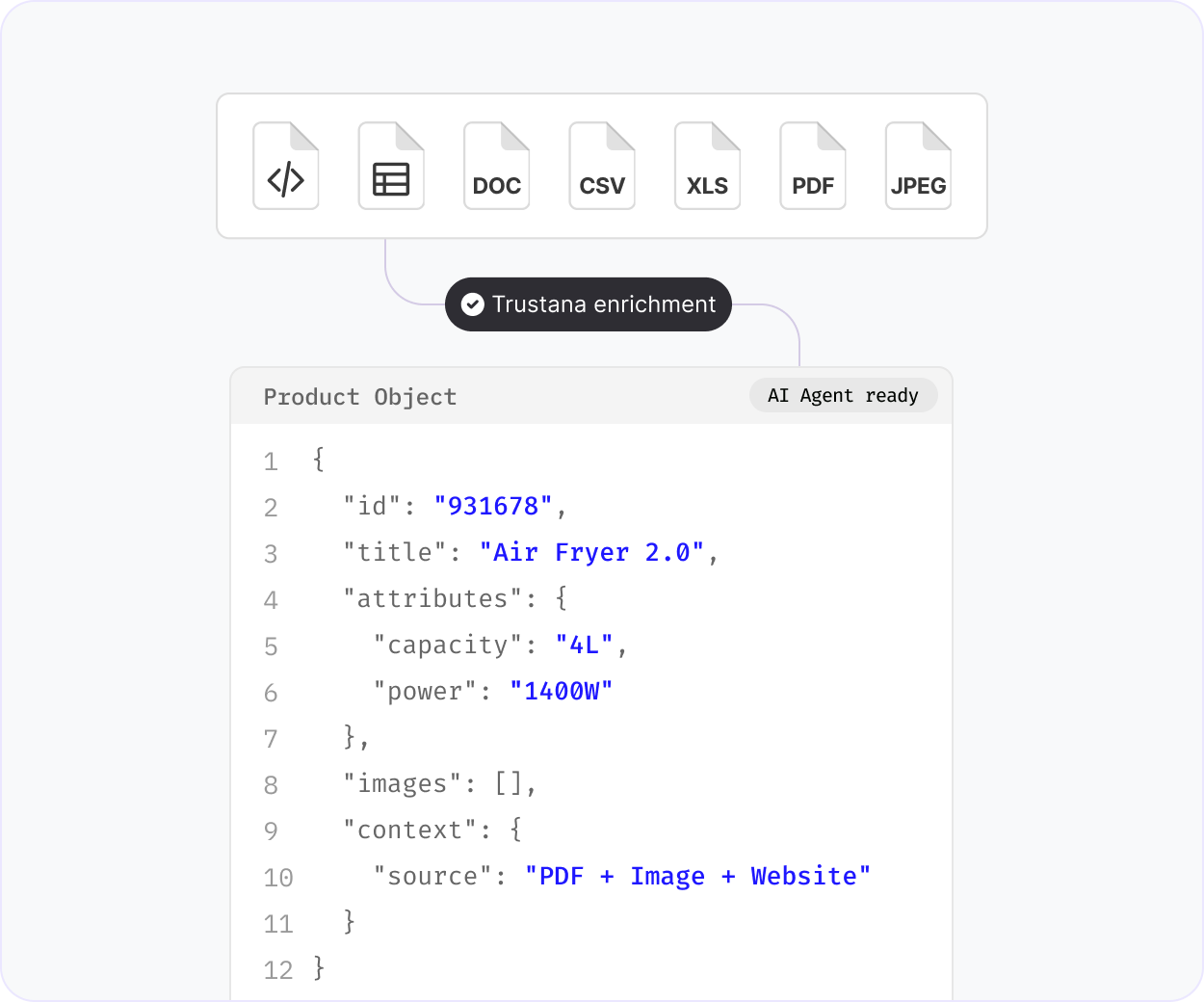Click the "capacity" key on line 5

click(448, 645)
